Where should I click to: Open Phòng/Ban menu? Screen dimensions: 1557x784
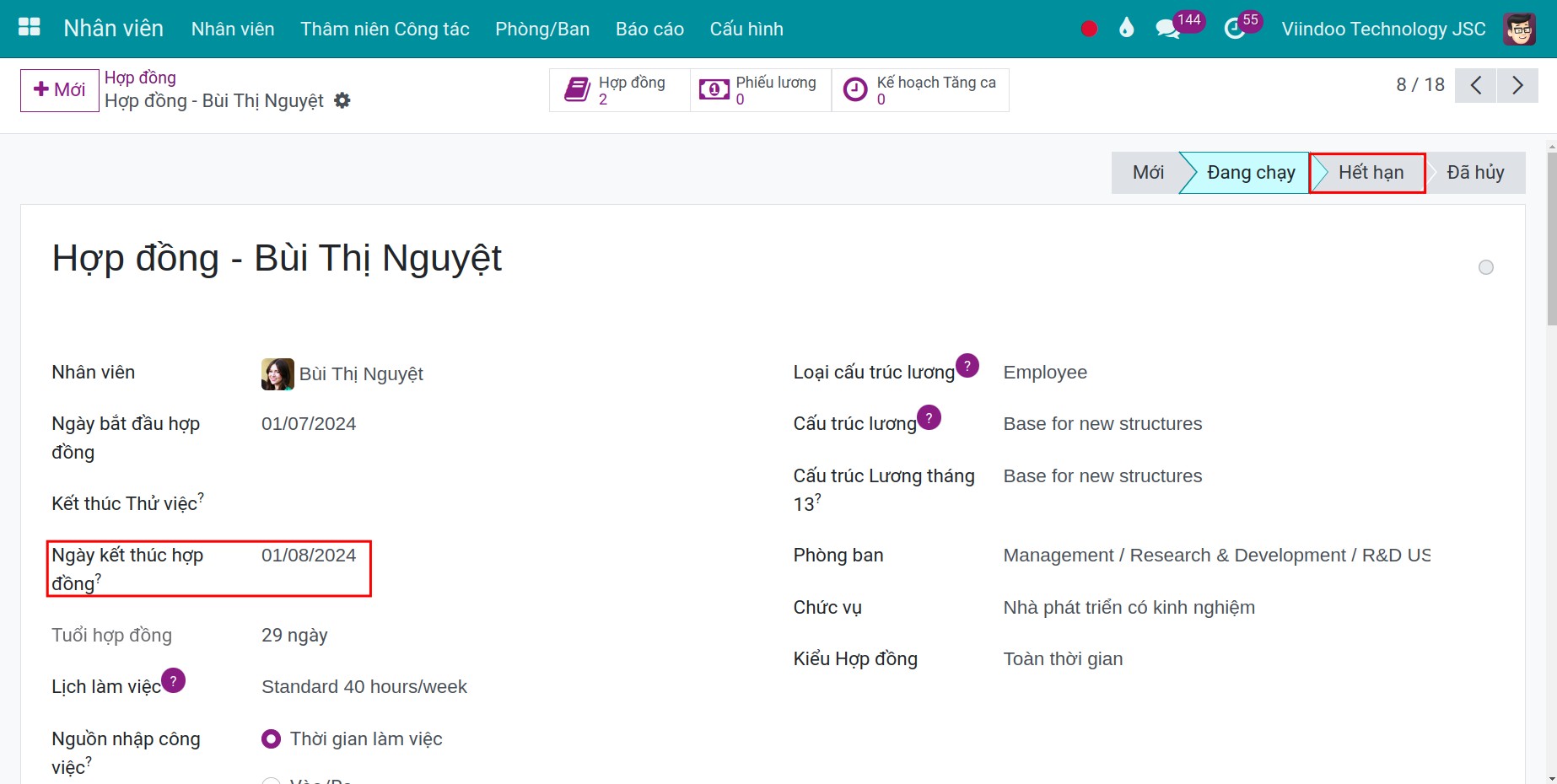[x=542, y=29]
